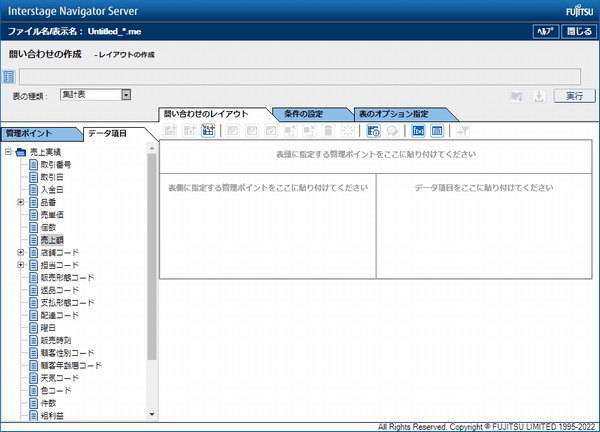
Task: Select 粗利益 in tree
Action: pos(52,416)
